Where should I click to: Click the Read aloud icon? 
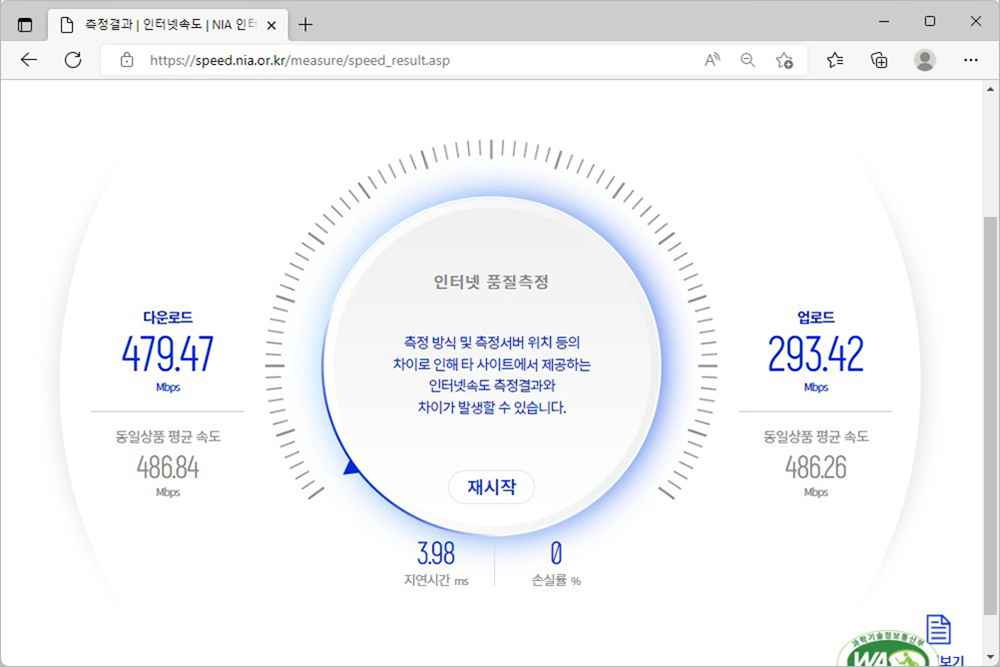click(x=712, y=60)
